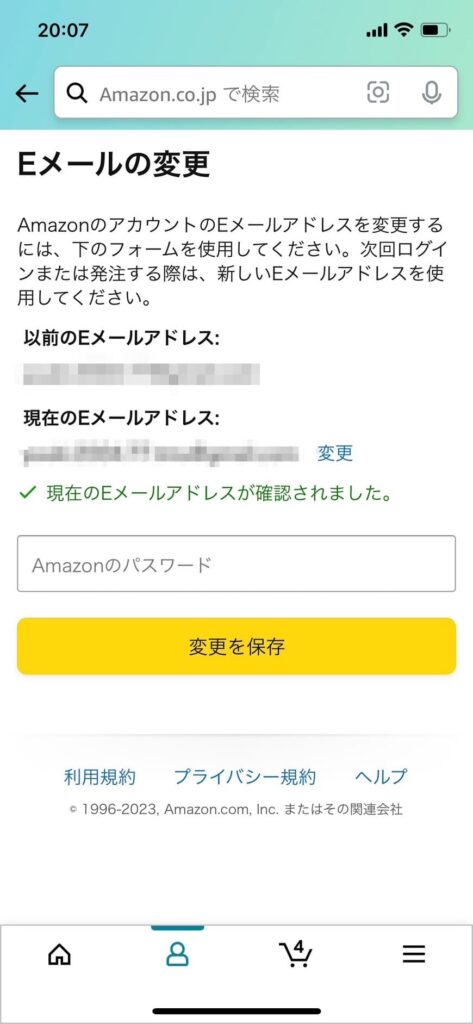Select the account profile tab icon
473x1024 pixels.
(177, 955)
